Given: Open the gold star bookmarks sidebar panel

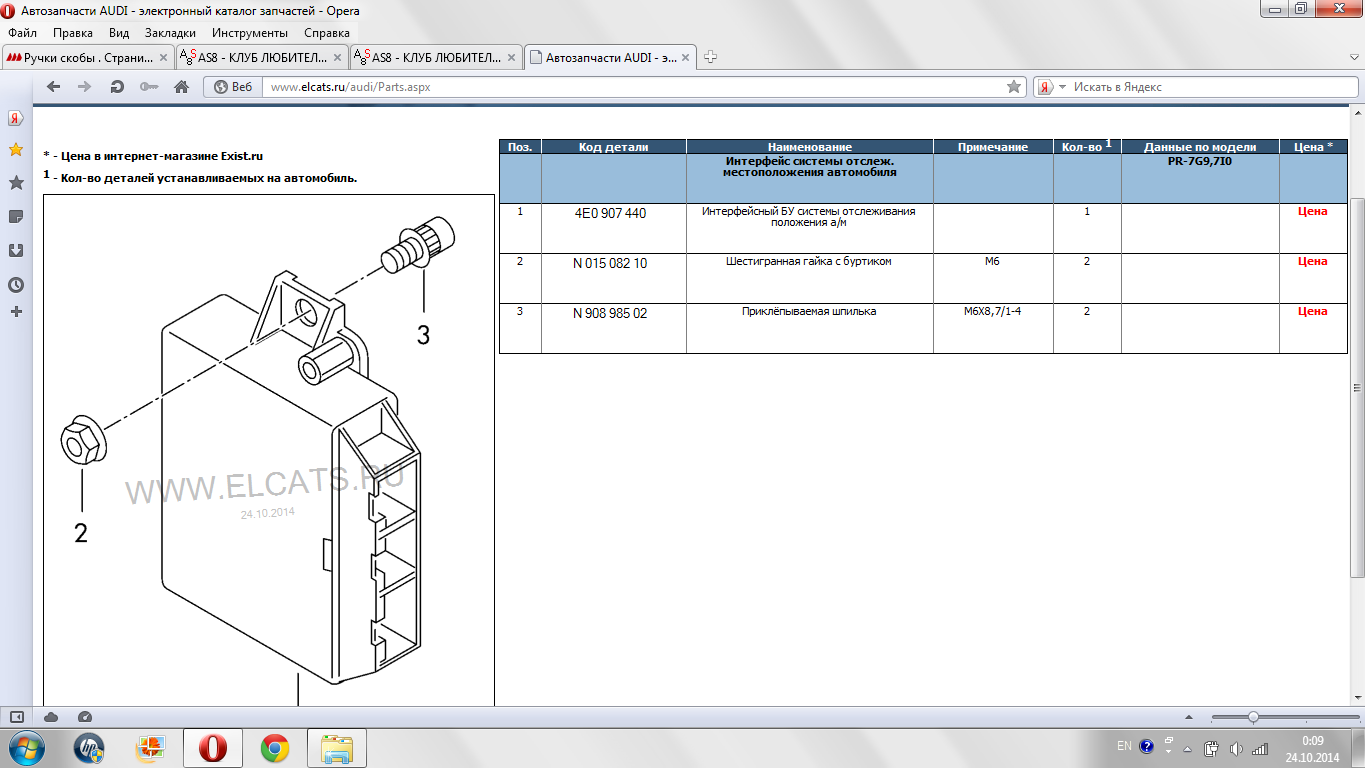Looking at the screenshot, I should coord(16,150).
